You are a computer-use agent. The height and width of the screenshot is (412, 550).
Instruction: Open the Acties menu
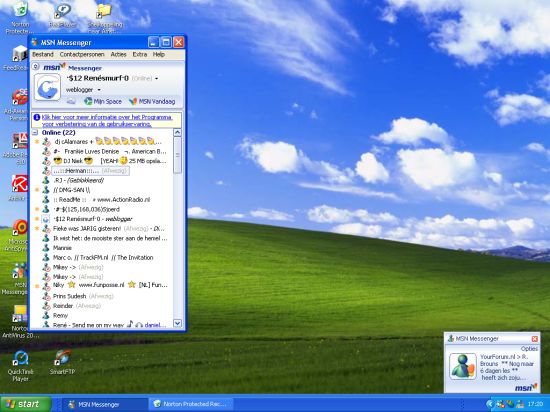119,54
